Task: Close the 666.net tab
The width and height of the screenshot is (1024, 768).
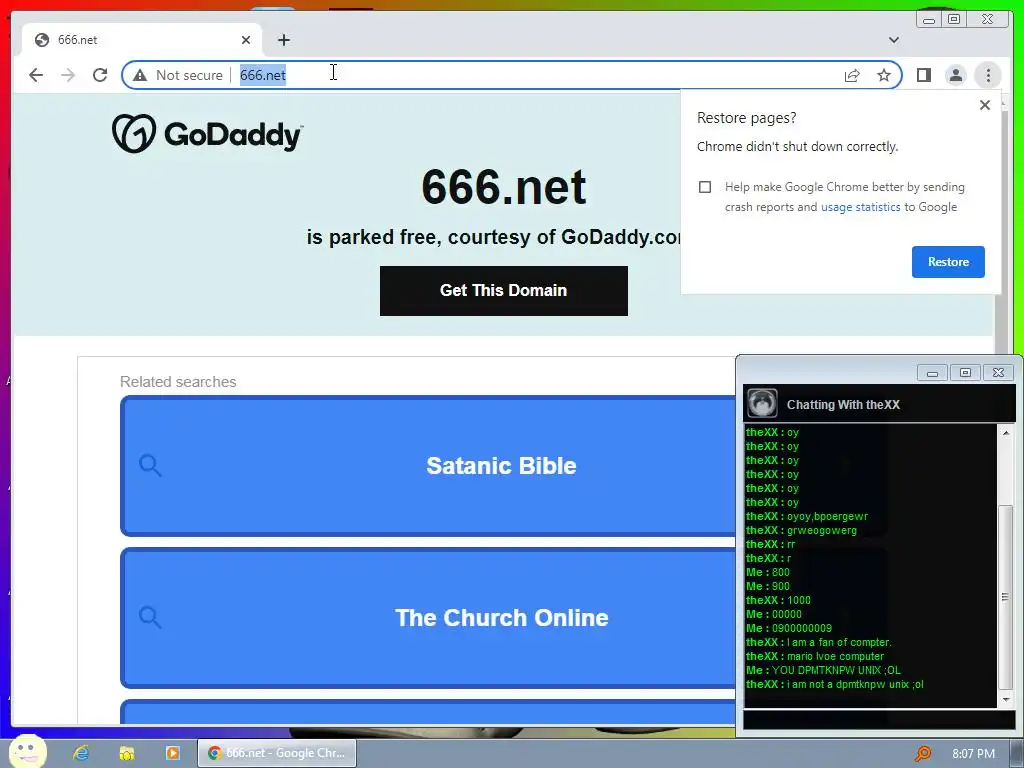Action: coord(246,40)
